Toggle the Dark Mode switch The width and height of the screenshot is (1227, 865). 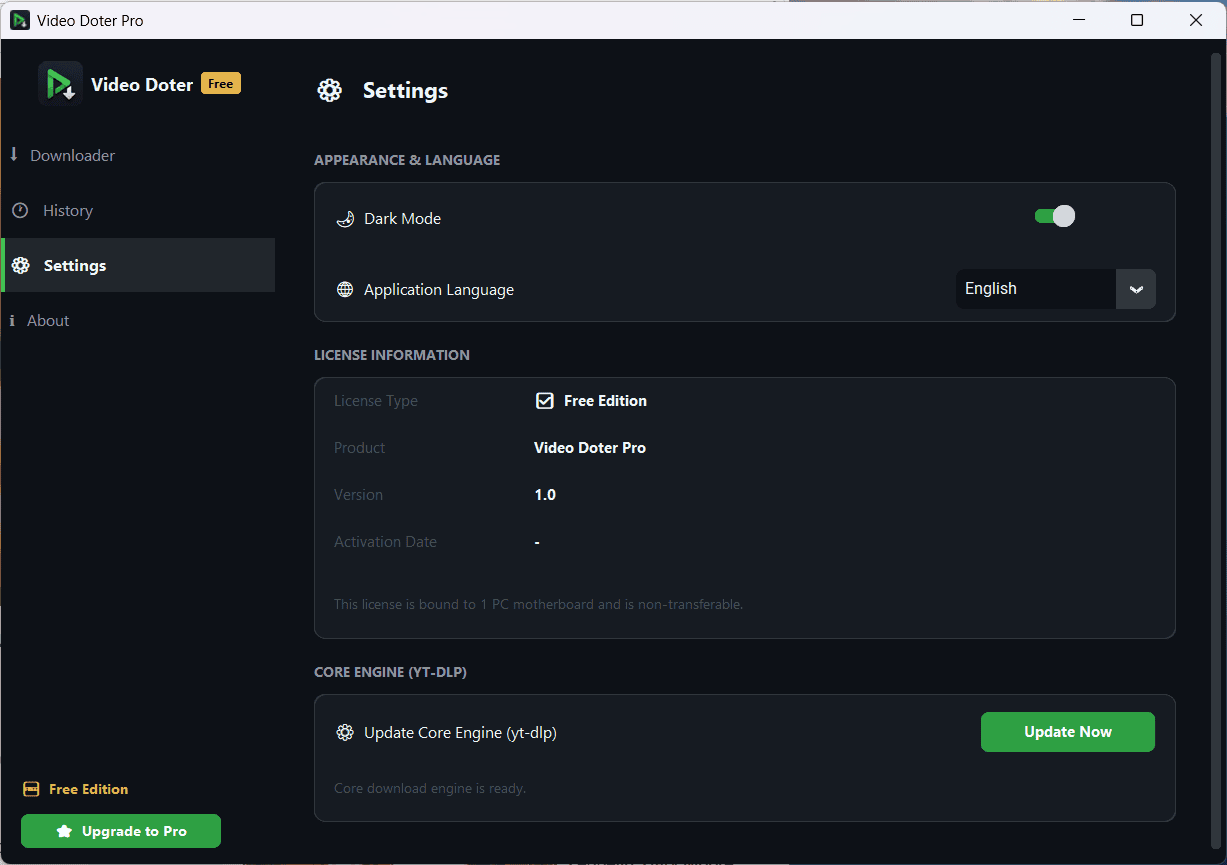[x=1055, y=216]
